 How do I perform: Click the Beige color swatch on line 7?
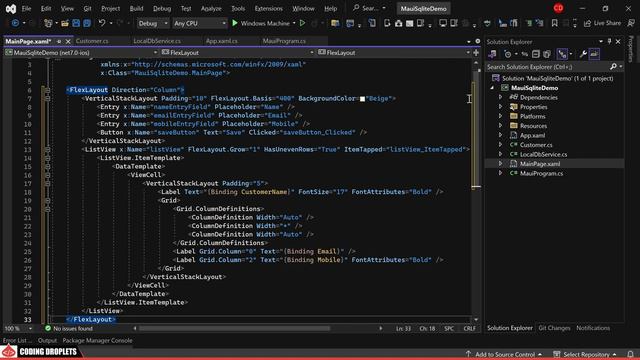click(x=362, y=99)
